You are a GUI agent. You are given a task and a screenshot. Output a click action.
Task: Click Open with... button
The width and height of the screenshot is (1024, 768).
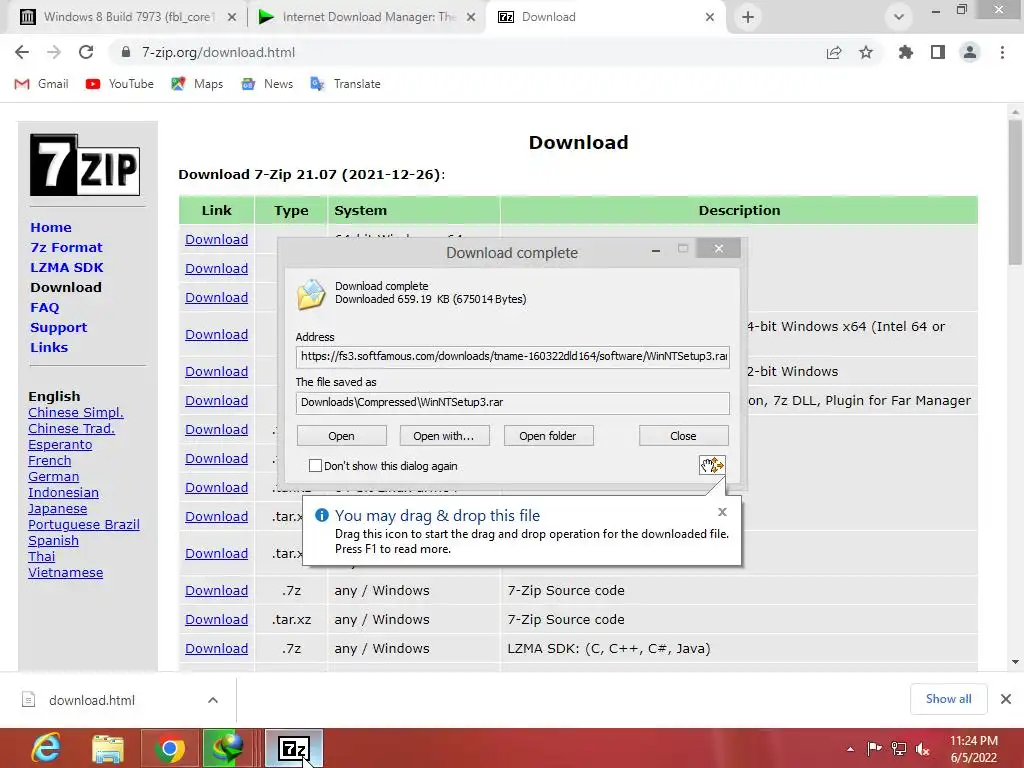click(444, 436)
